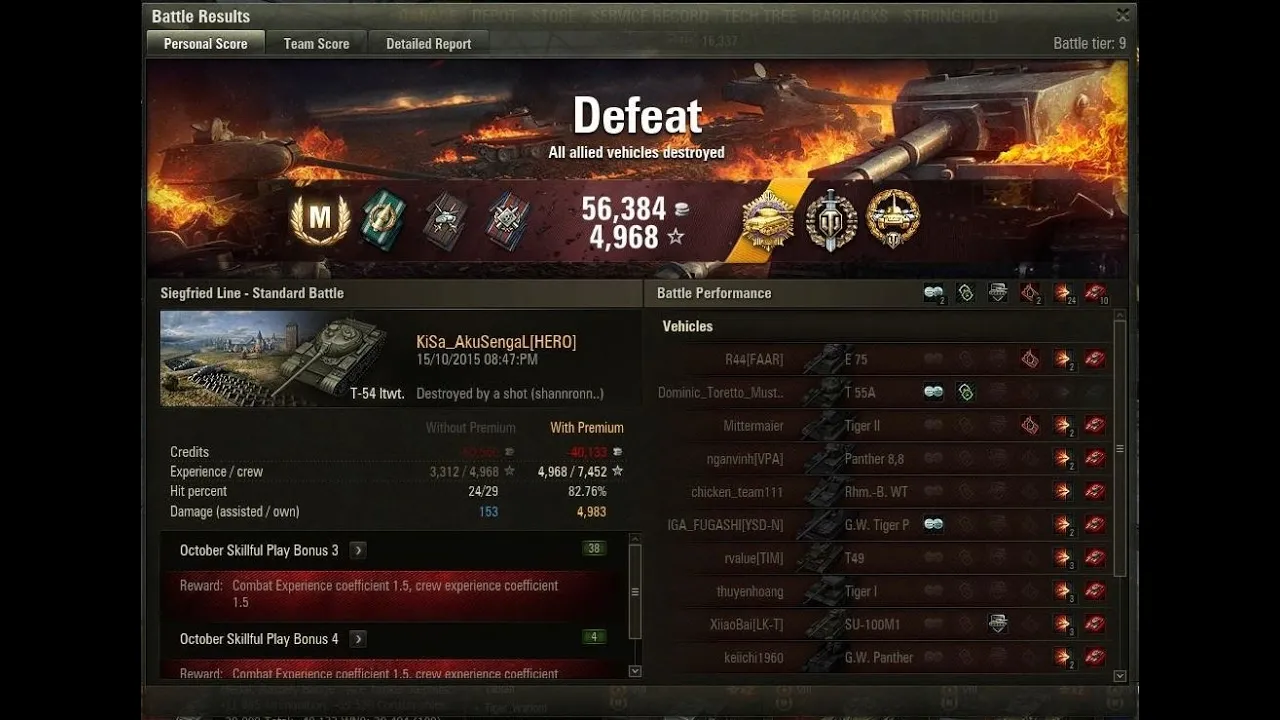
Task: Click the missions list scrollbar handle
Action: point(634,591)
